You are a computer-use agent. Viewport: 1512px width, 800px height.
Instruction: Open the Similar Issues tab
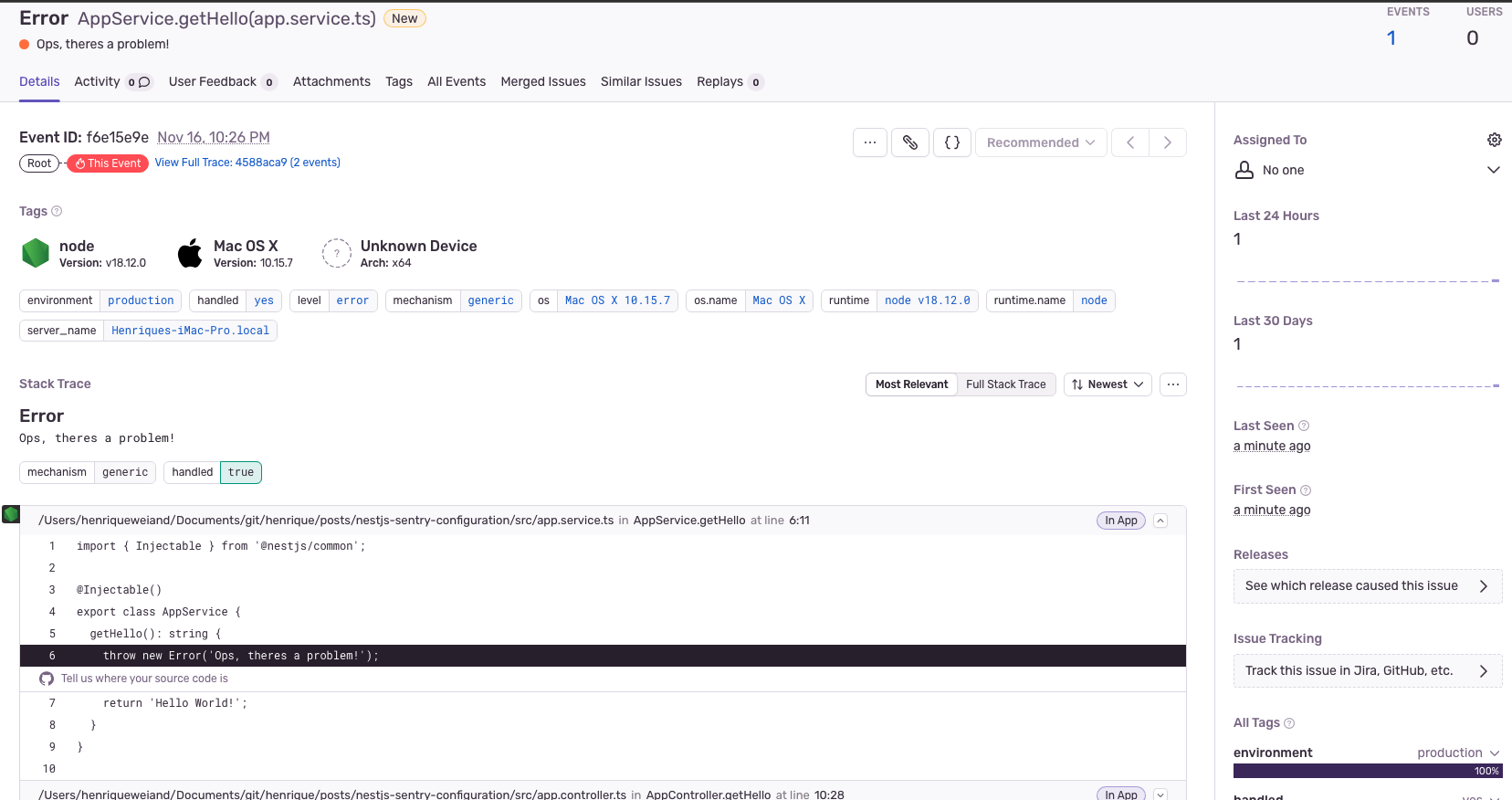(641, 81)
